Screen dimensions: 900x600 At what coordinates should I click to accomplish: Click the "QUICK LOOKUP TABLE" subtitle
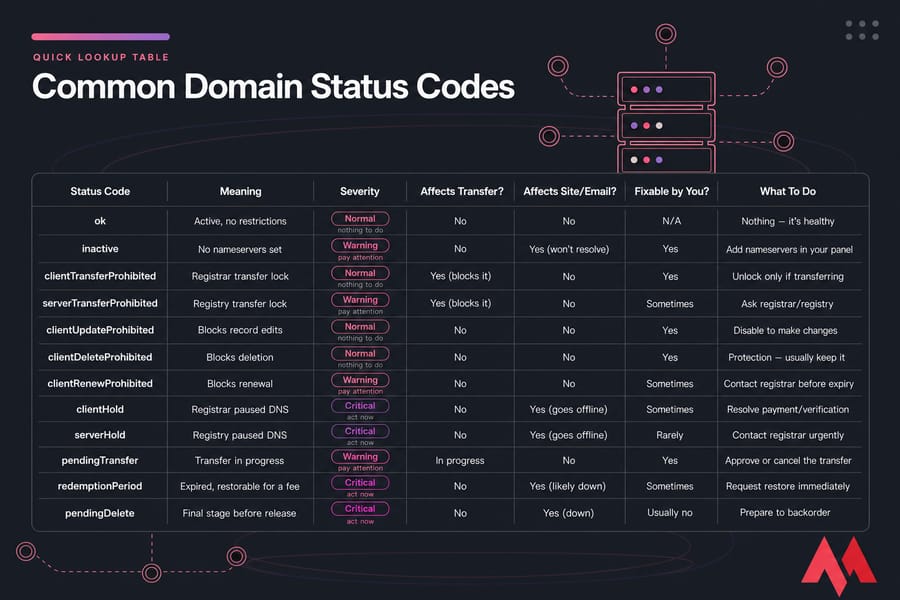coord(101,57)
